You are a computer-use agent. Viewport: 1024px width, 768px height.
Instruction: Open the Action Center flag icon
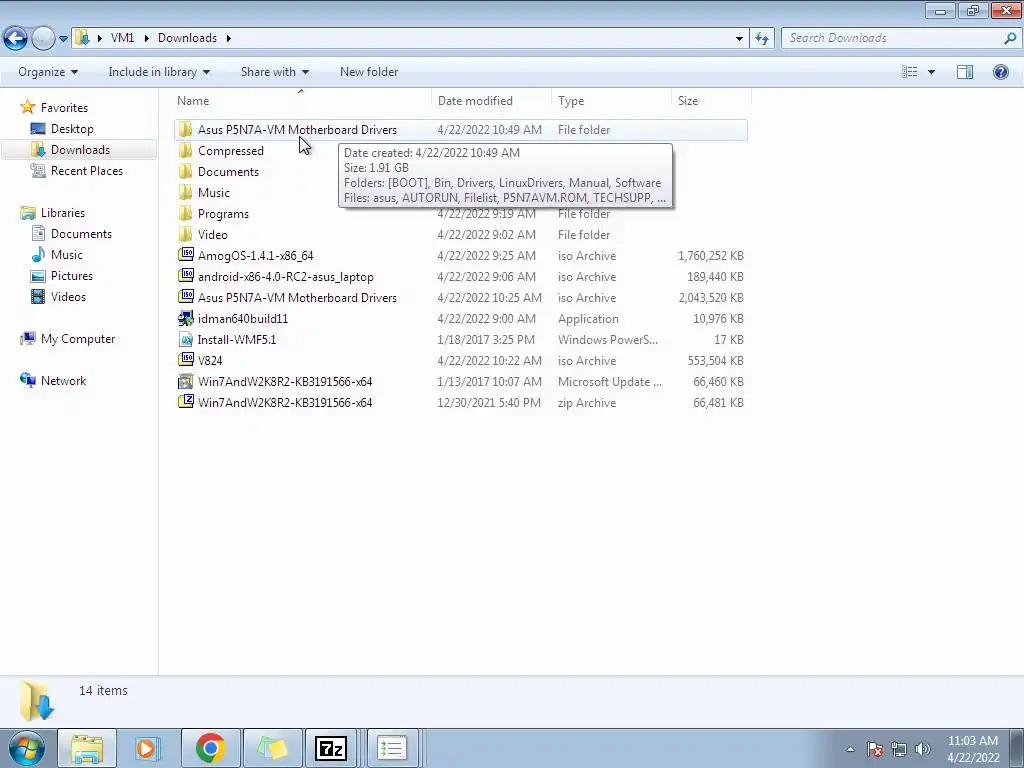[x=875, y=749]
